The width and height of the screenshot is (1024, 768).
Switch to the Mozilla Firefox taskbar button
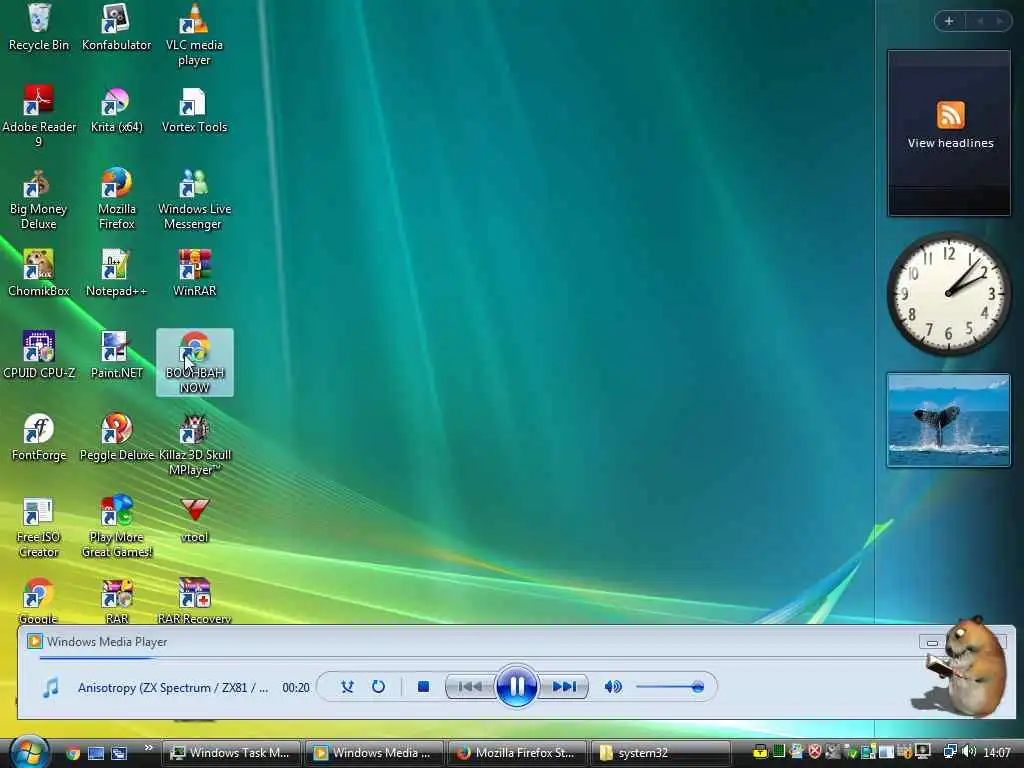point(517,753)
